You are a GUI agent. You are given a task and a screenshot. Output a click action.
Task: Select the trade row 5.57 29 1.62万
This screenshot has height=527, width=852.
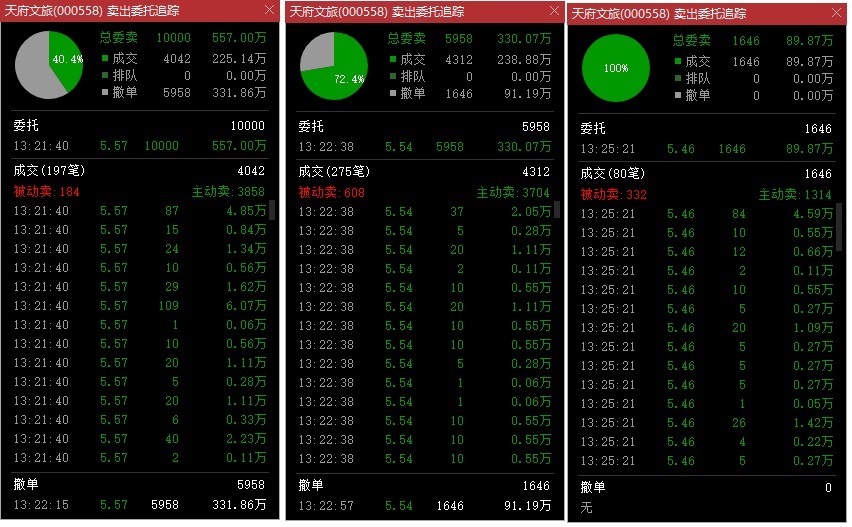pyautogui.click(x=140, y=287)
